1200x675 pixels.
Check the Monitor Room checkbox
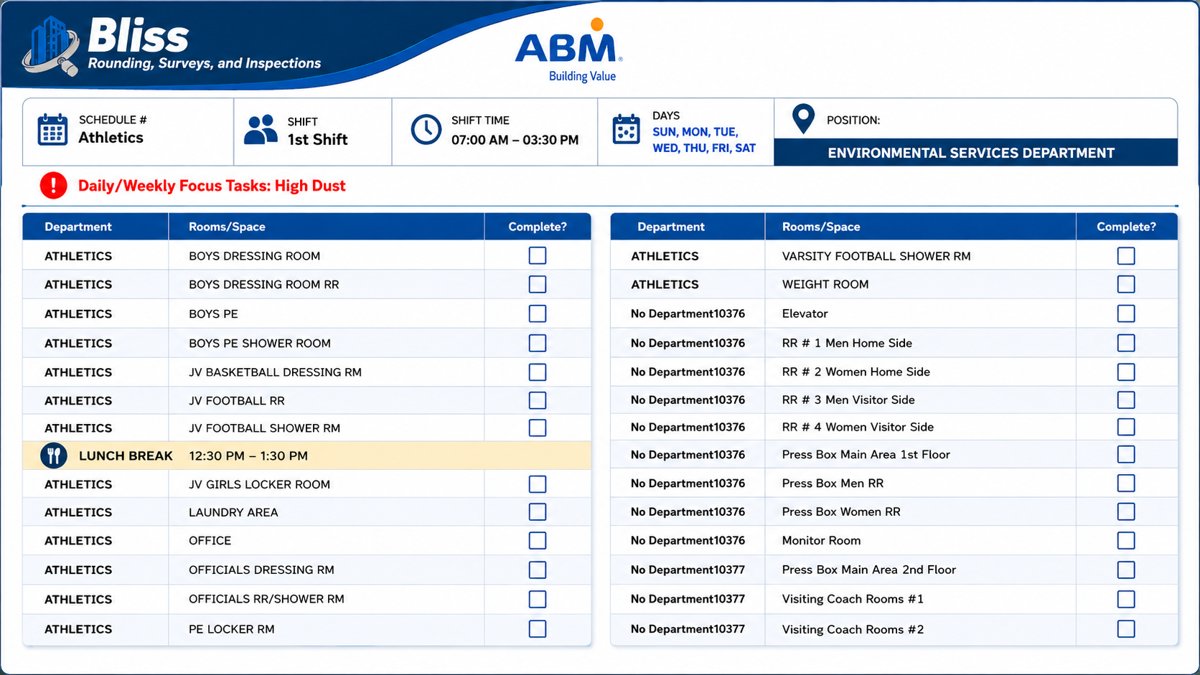pos(1126,541)
